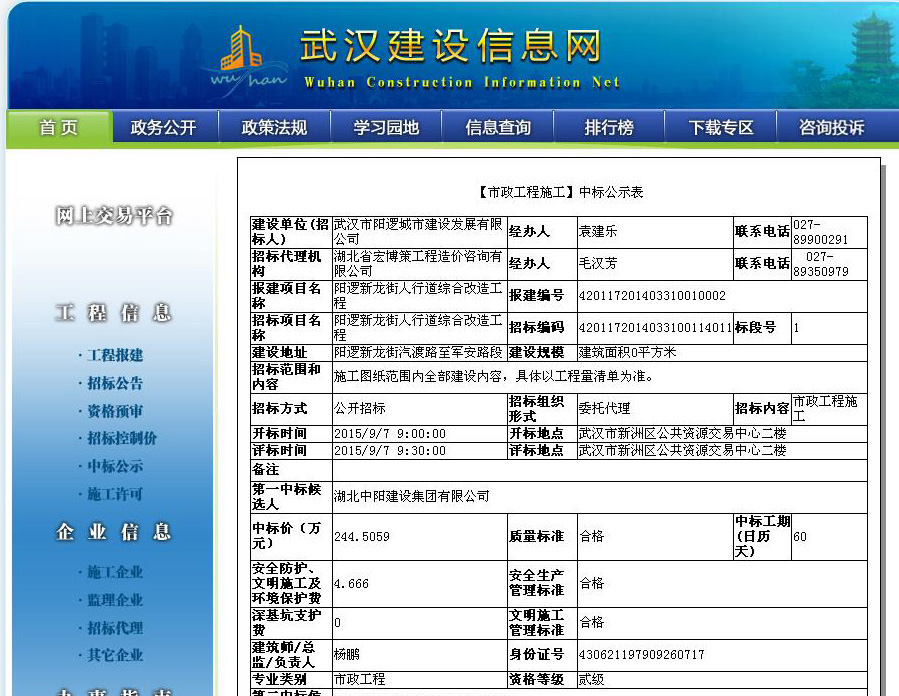Open the 下载专区 downloads section
This screenshot has width=899, height=696.
click(719, 127)
